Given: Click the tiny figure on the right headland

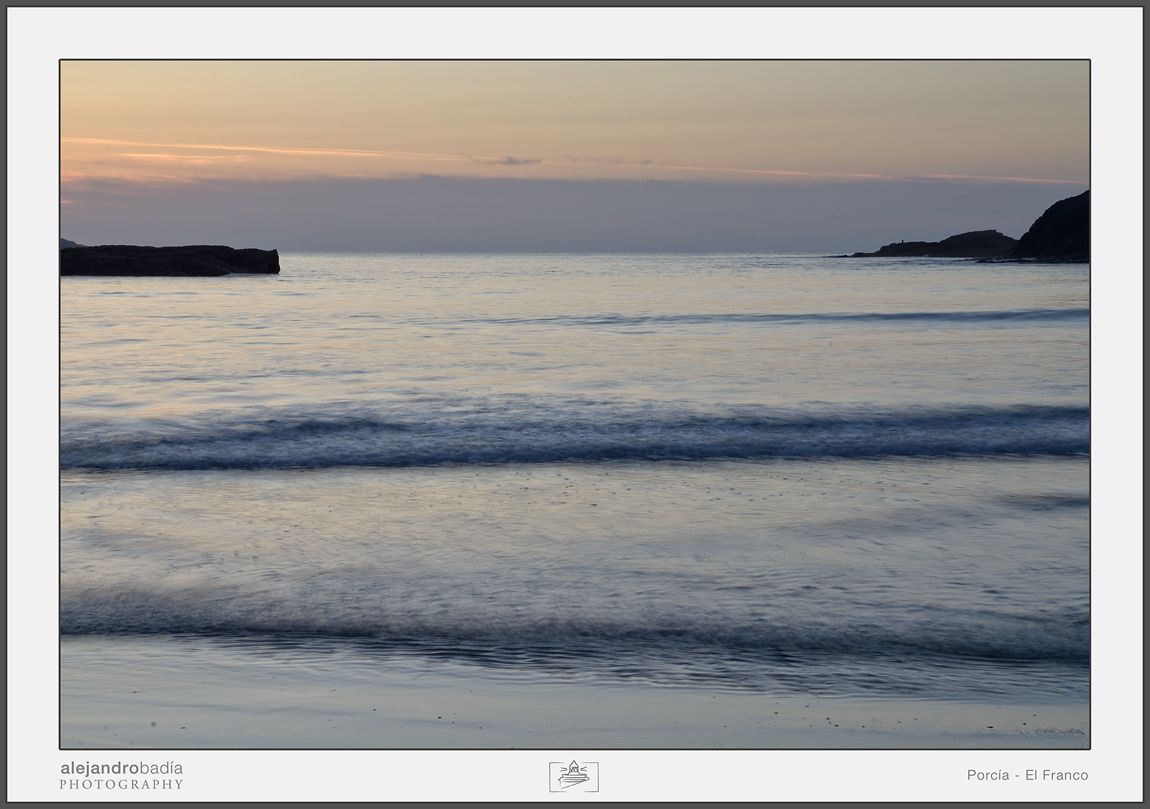Looking at the screenshot, I should tap(904, 241).
